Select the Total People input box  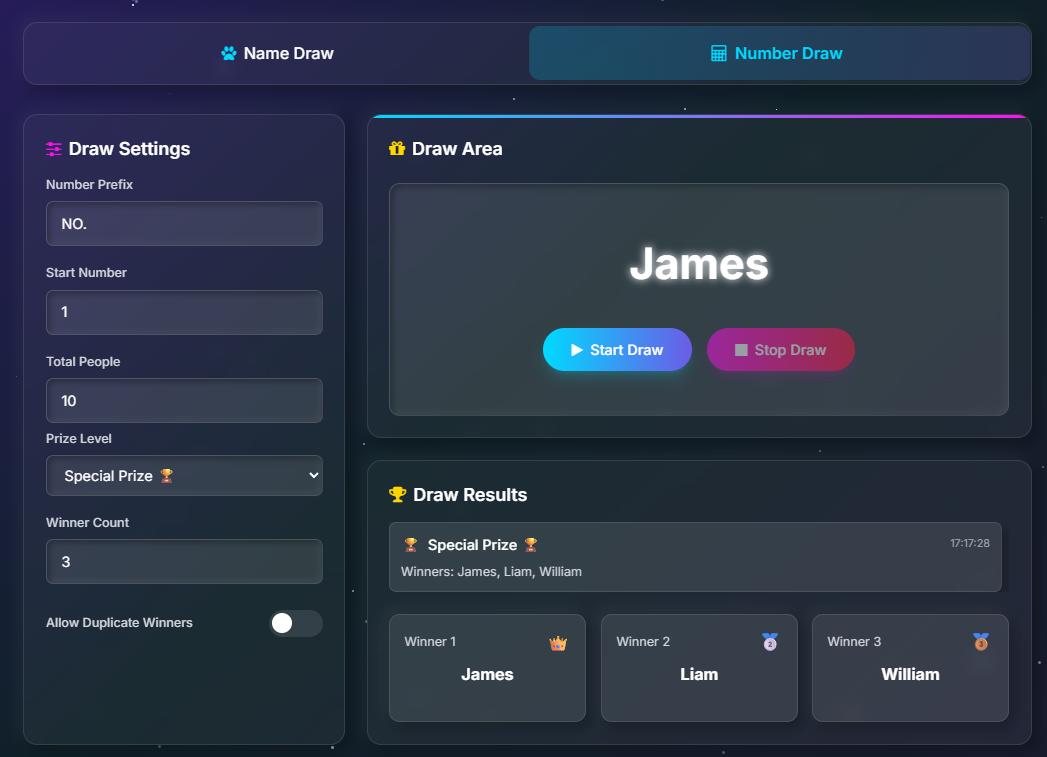(x=184, y=400)
